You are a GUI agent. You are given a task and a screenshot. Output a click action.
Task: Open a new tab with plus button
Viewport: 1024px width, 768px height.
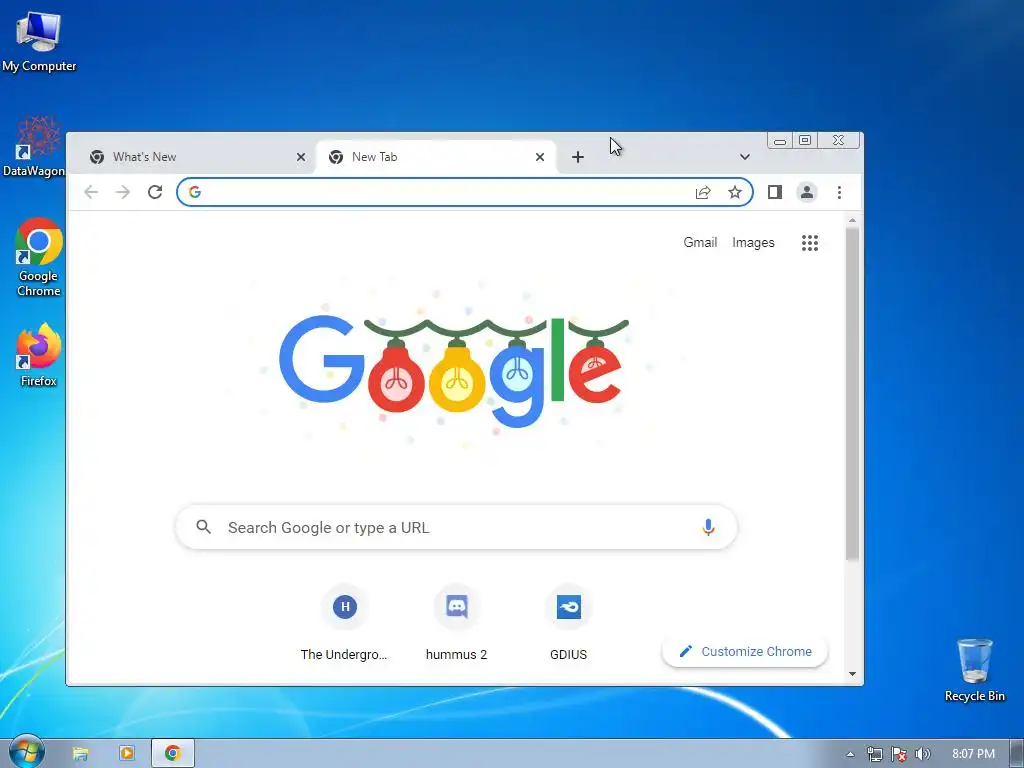[x=577, y=157]
